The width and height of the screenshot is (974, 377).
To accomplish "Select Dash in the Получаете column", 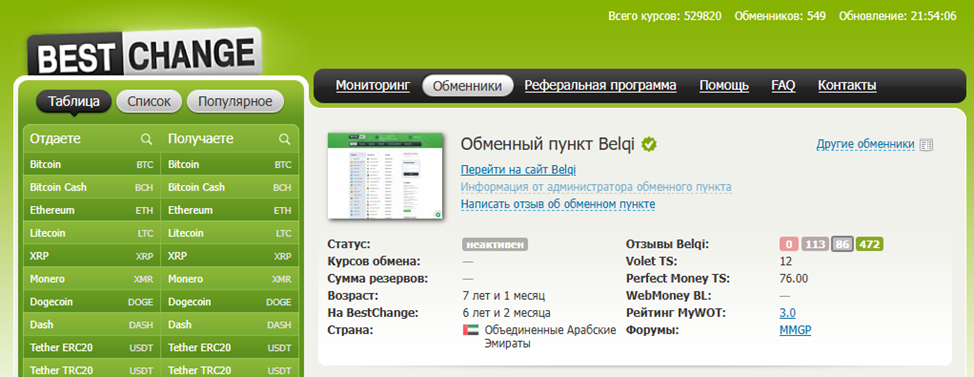I will click(230, 325).
